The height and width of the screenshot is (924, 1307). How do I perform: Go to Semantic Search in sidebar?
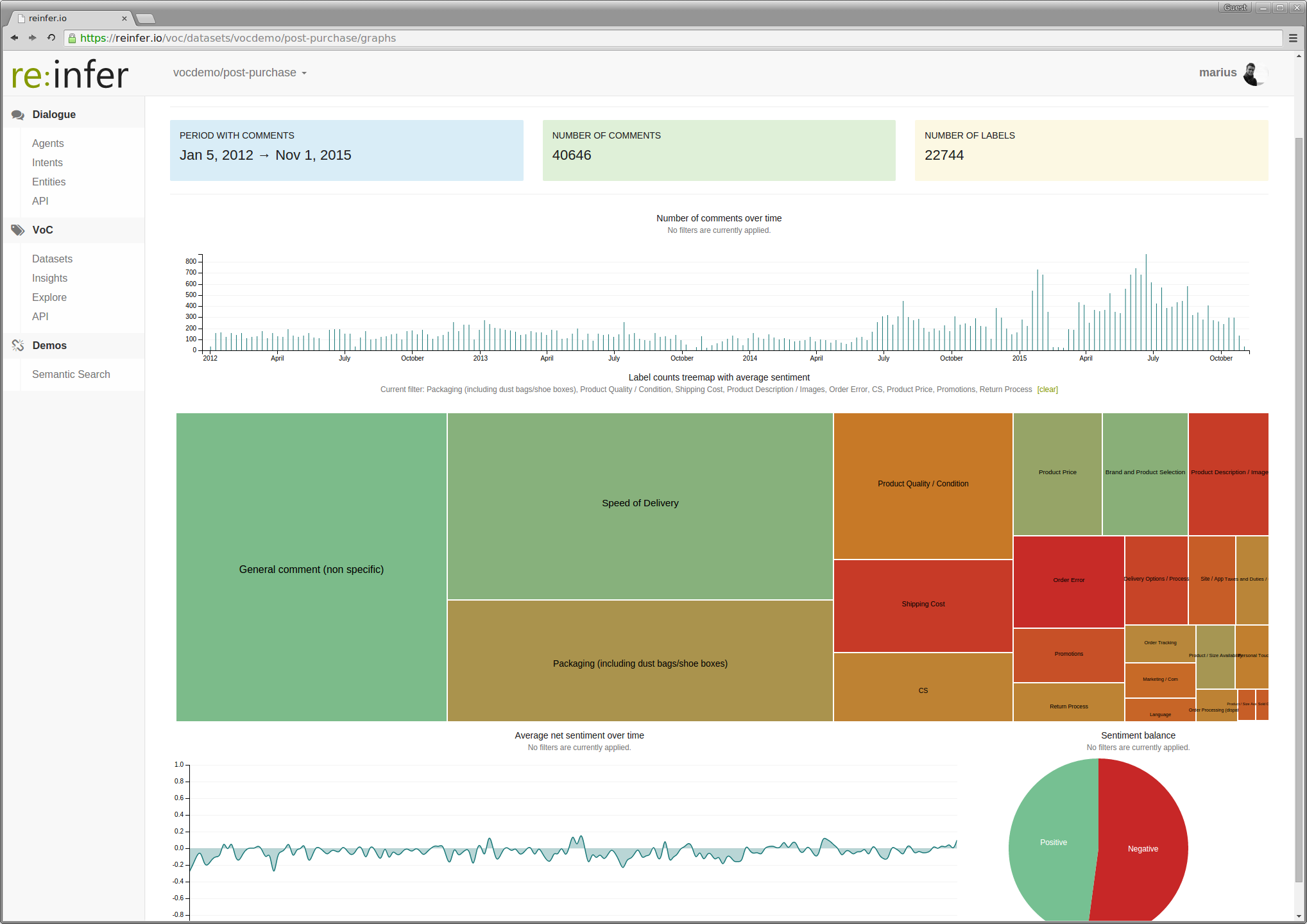(x=71, y=374)
